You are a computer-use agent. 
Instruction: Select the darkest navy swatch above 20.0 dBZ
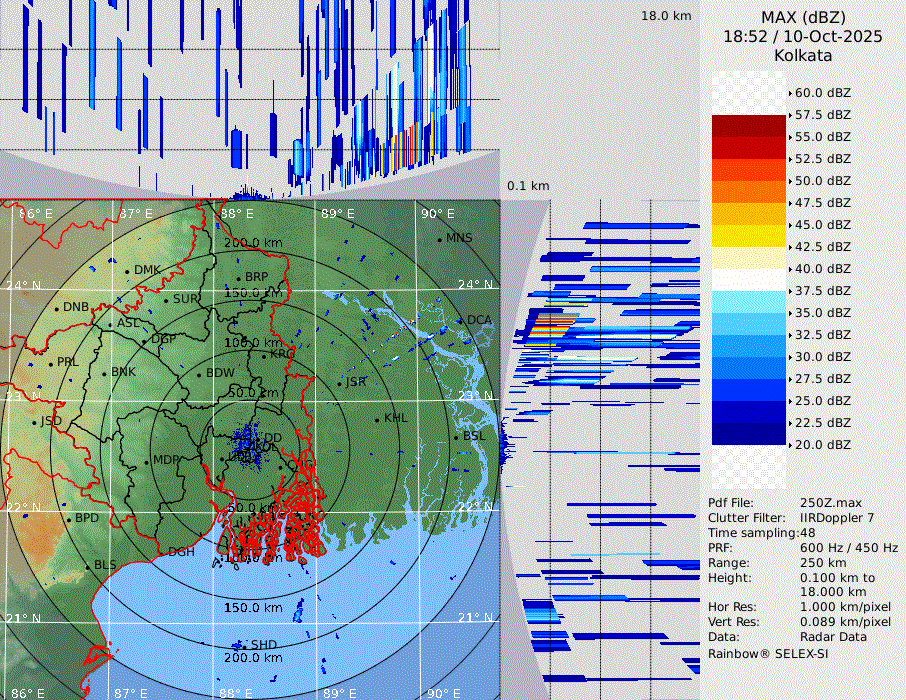click(749, 434)
